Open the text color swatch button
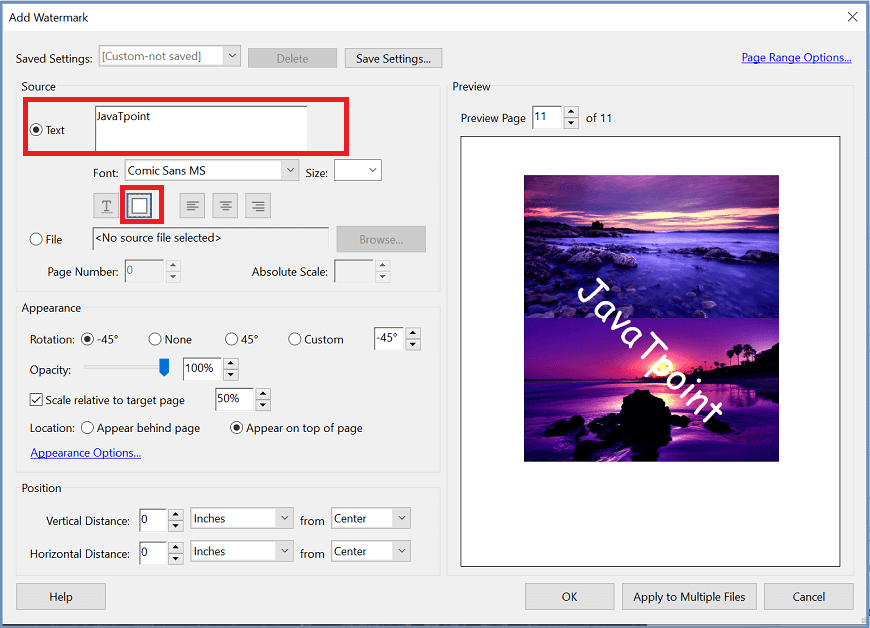 [x=139, y=206]
